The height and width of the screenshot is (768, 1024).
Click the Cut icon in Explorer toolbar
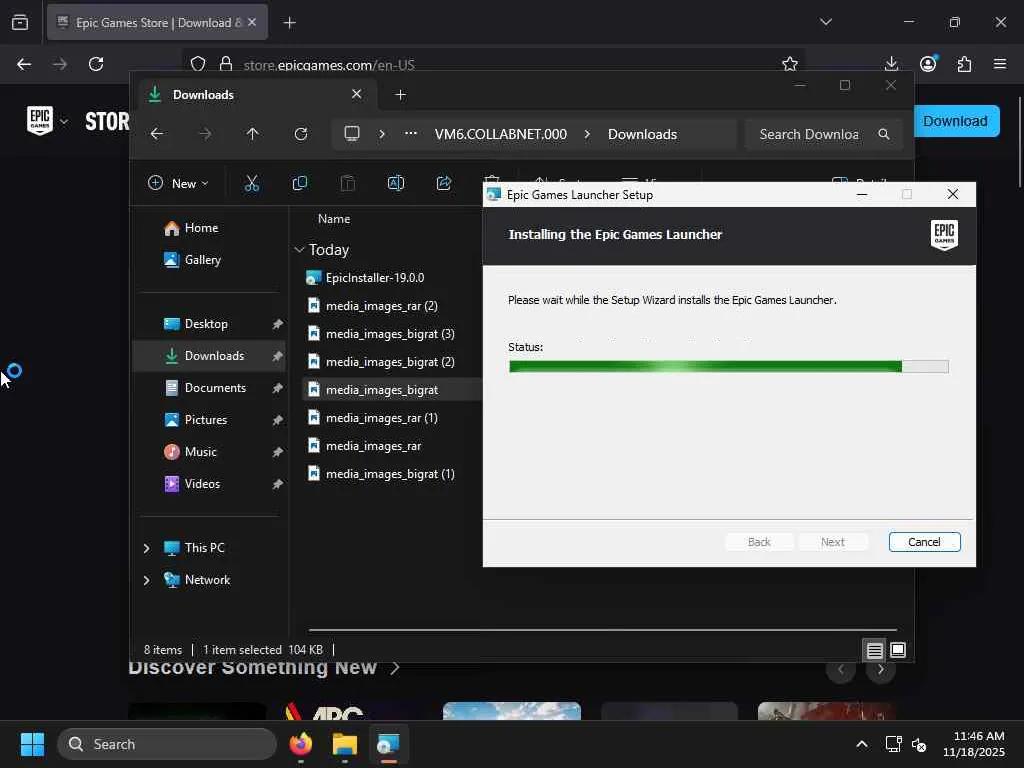(251, 184)
